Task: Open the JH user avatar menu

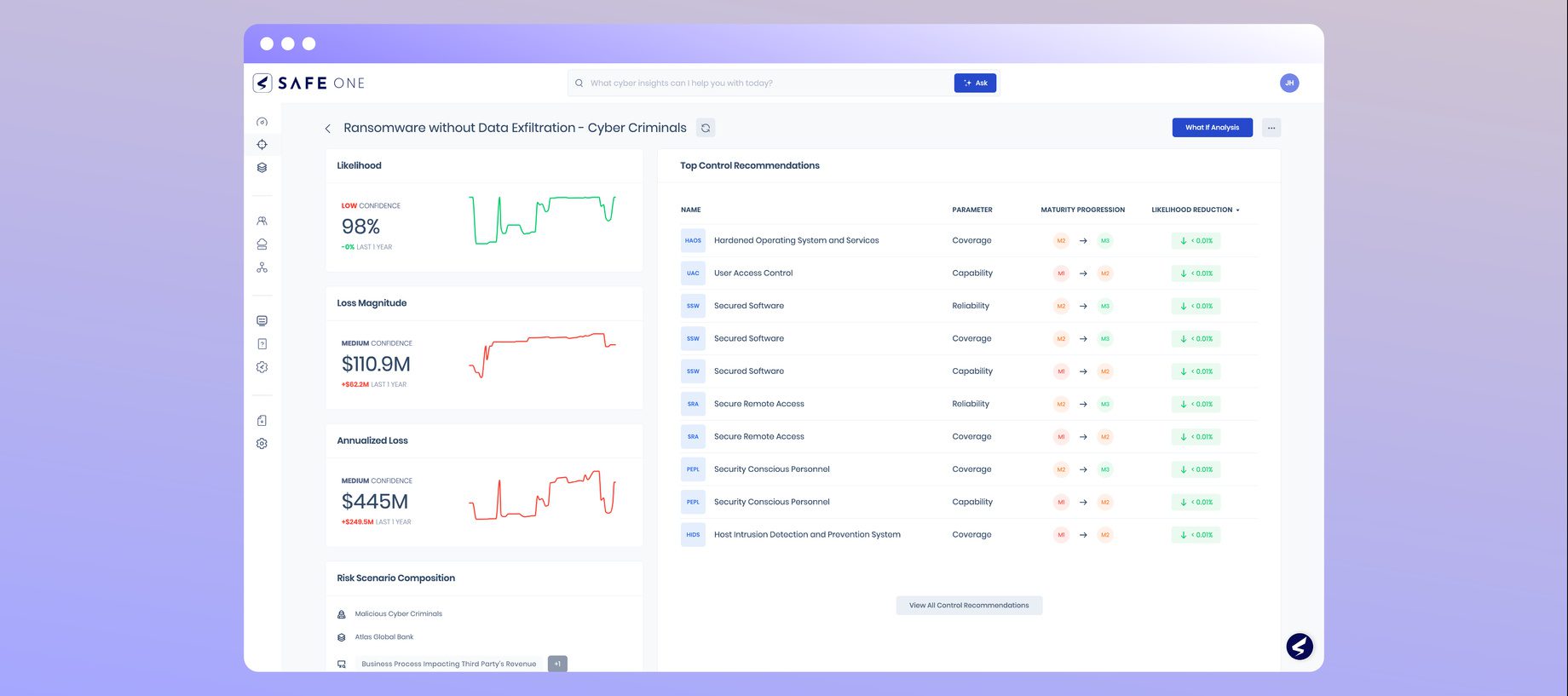Action: (1288, 83)
